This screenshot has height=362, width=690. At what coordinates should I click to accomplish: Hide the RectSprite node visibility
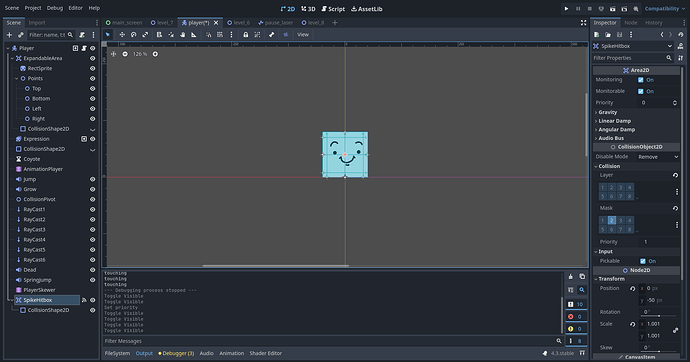92,69
